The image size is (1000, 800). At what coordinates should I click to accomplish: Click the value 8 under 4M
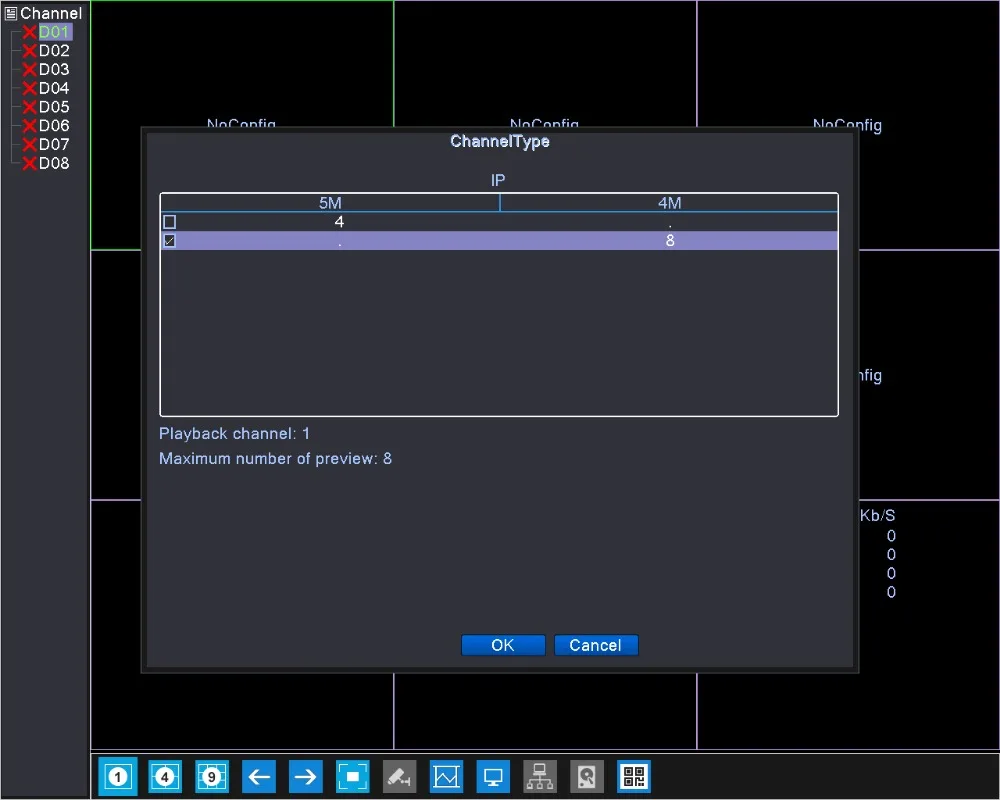point(670,241)
